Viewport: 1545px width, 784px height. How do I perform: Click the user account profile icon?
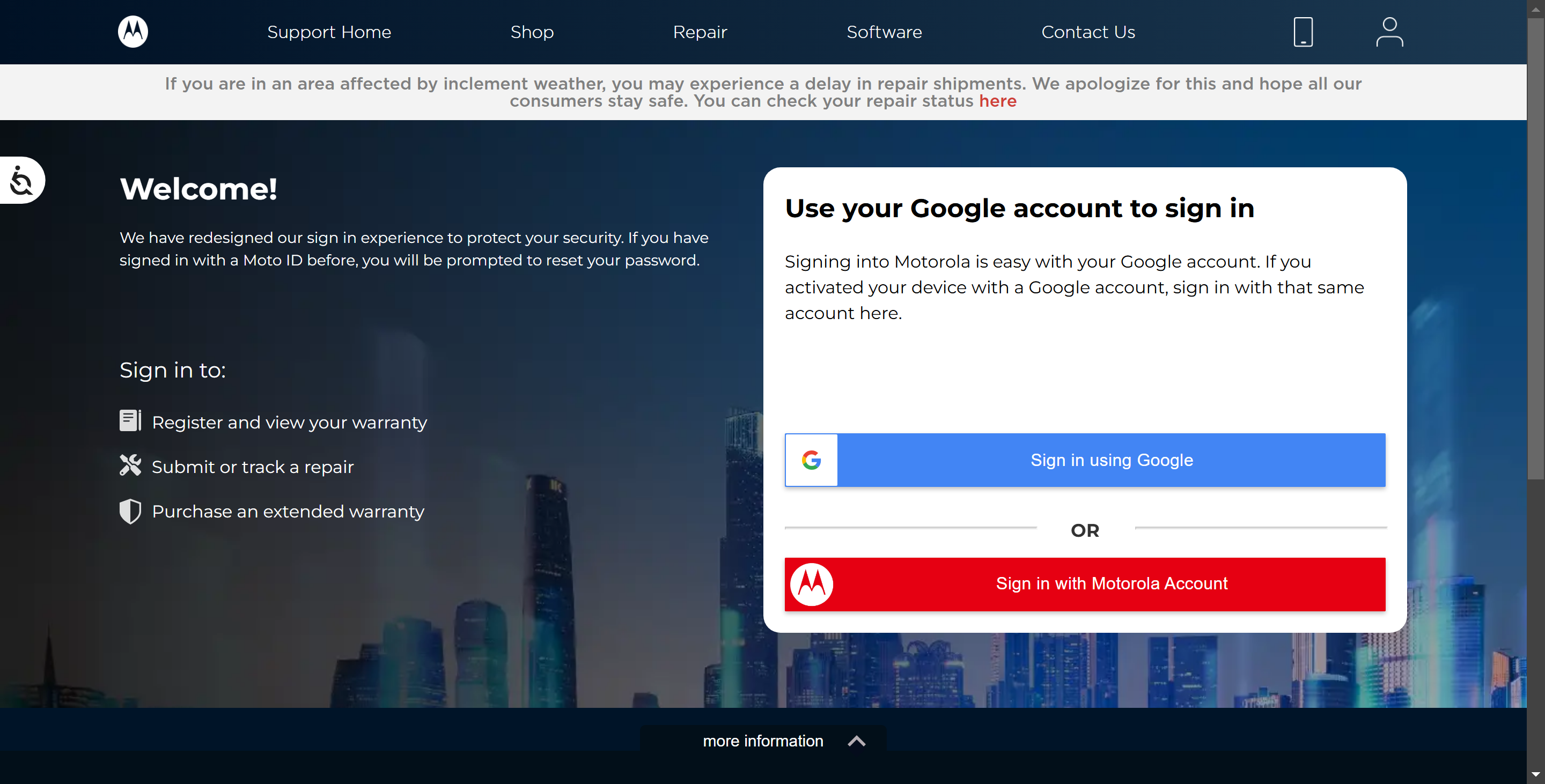1389,32
